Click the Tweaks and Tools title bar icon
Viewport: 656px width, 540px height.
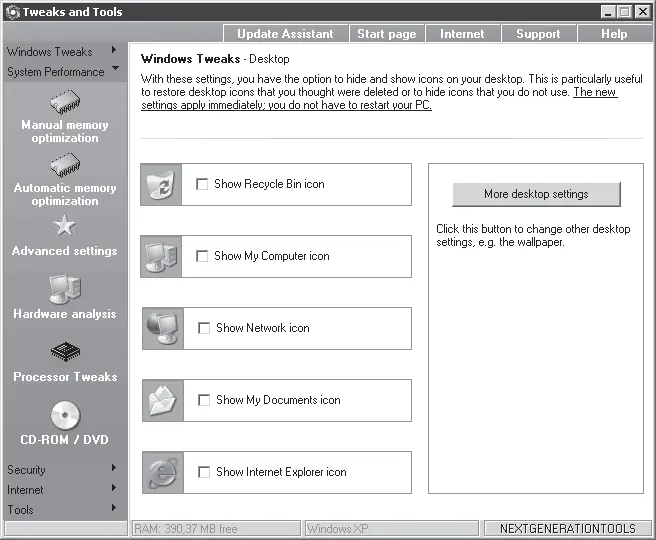(13, 12)
